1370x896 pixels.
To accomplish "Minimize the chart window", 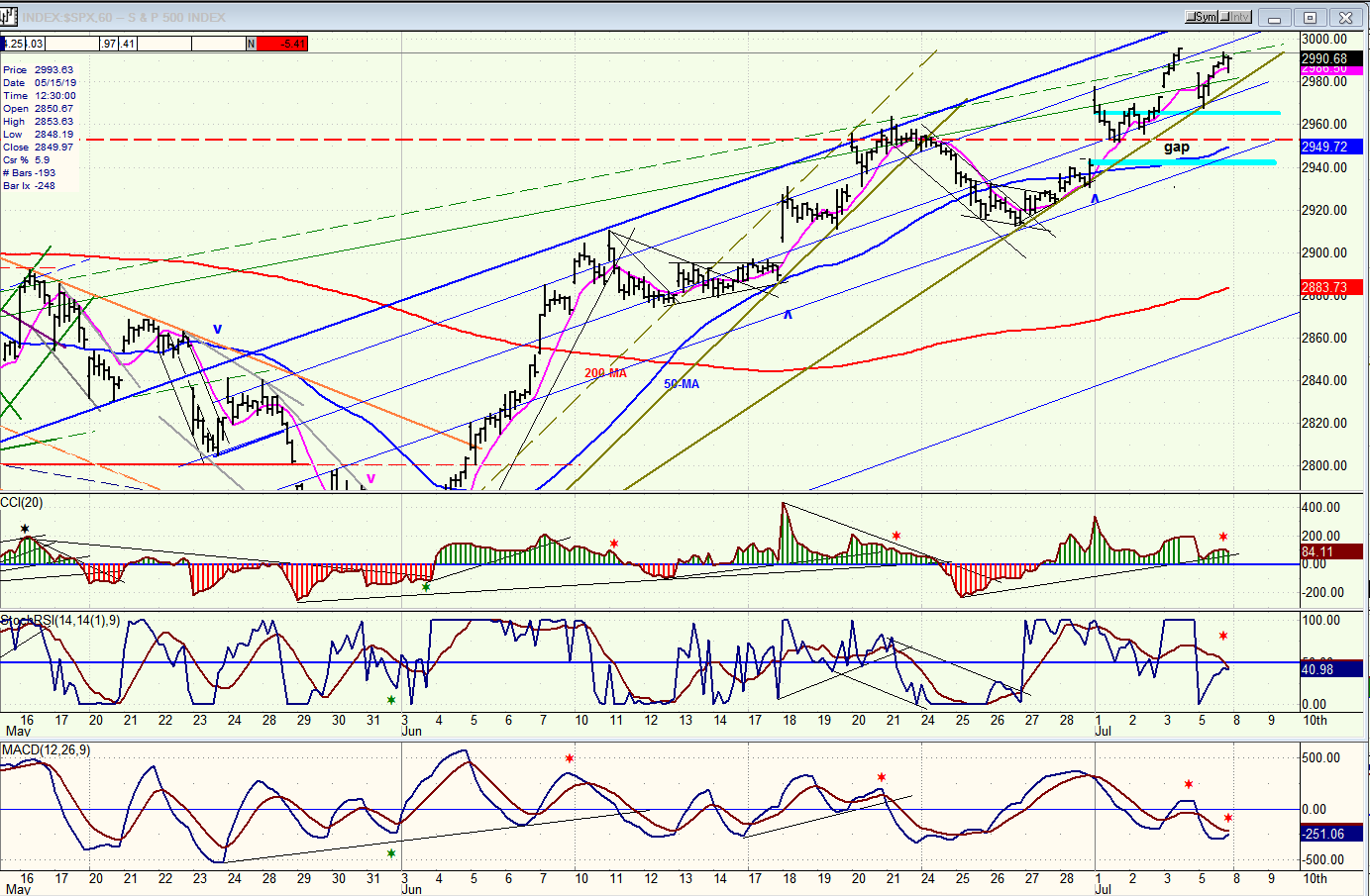I will (1275, 17).
